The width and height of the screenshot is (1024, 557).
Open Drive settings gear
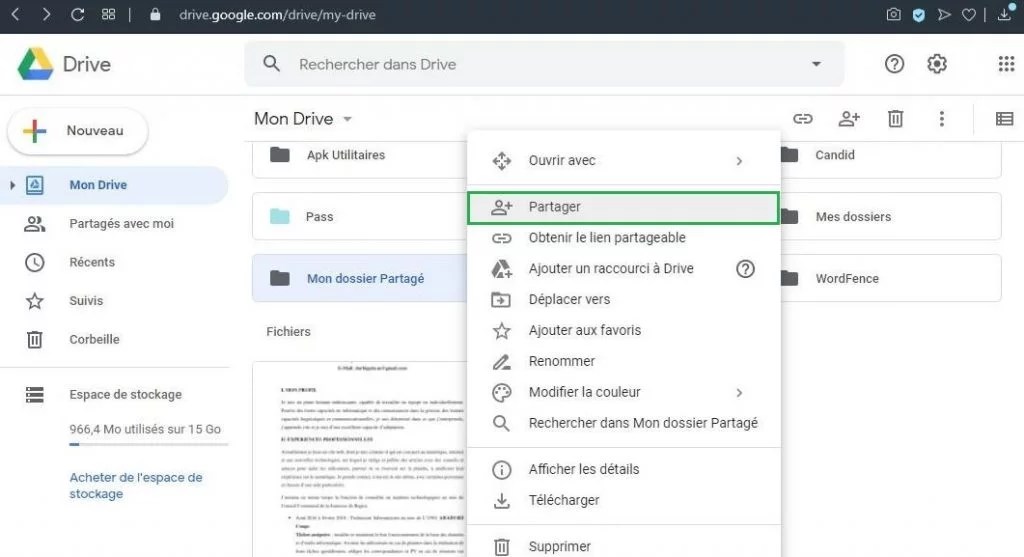coord(936,64)
